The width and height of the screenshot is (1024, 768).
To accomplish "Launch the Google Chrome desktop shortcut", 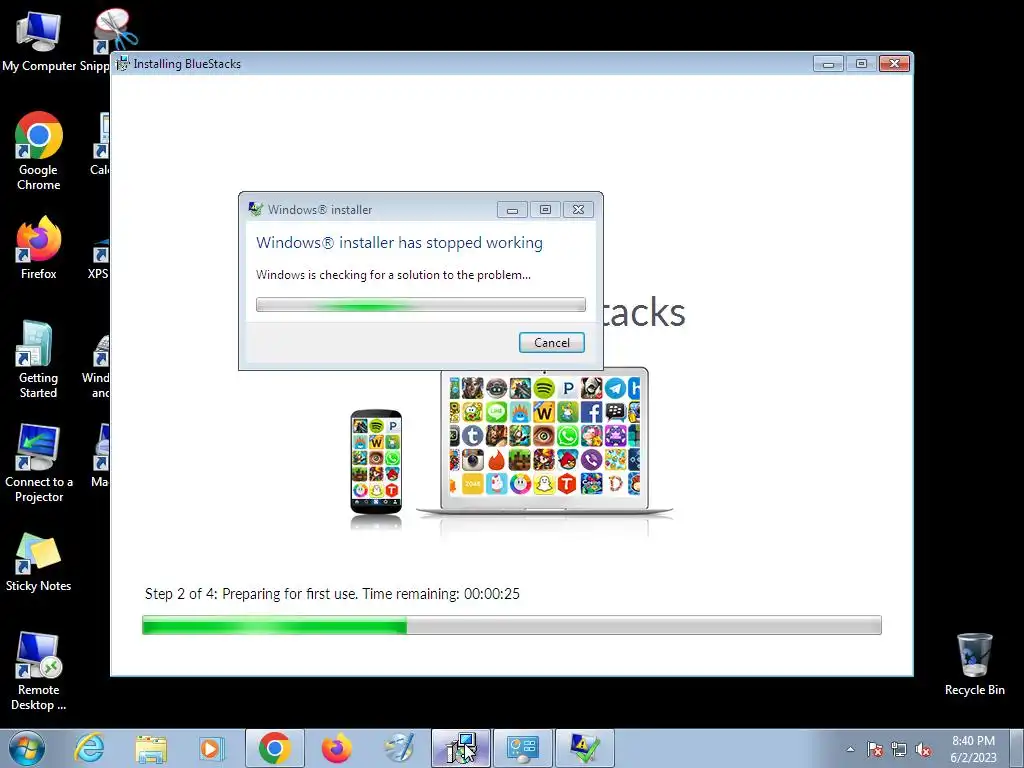I will [39, 152].
